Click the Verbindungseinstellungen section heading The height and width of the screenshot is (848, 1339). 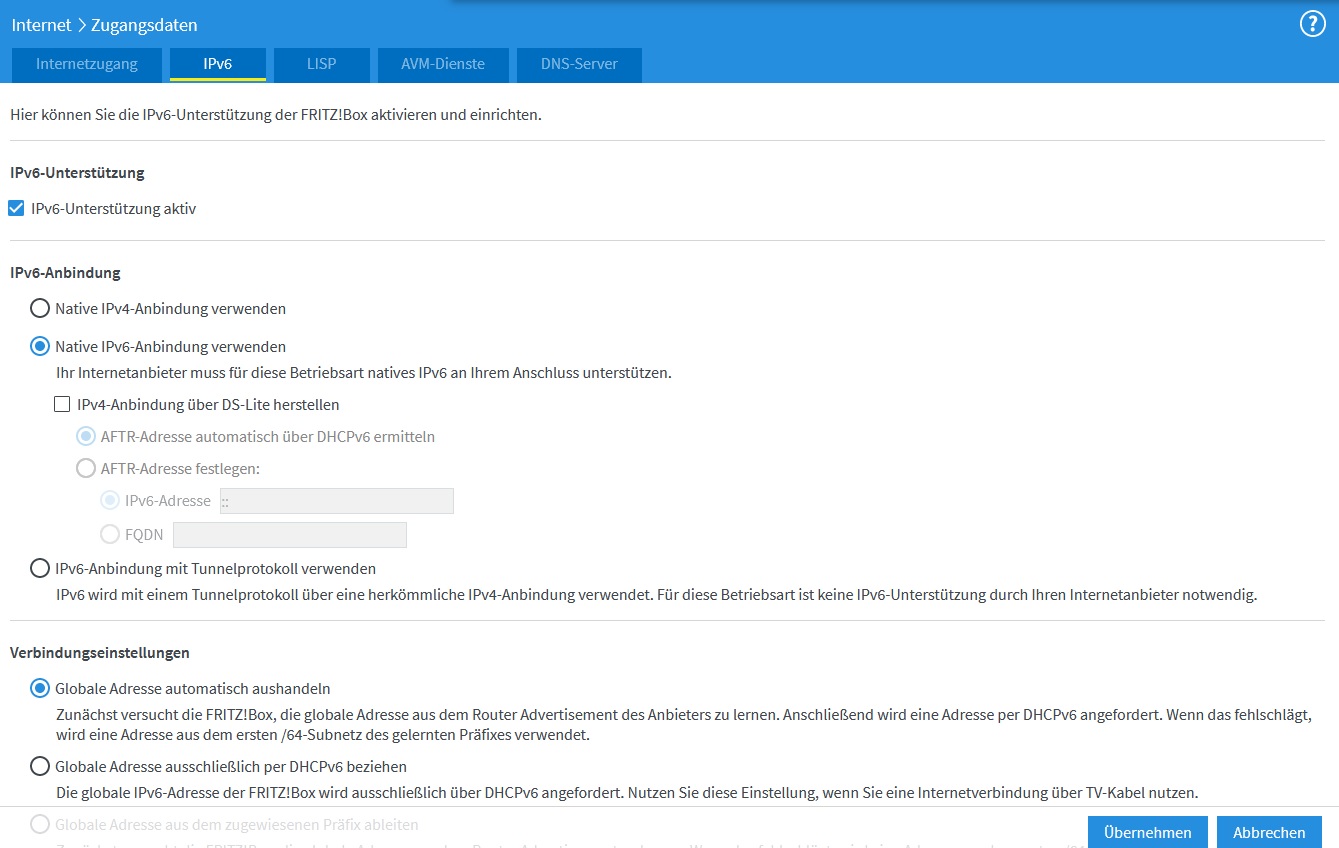click(100, 653)
